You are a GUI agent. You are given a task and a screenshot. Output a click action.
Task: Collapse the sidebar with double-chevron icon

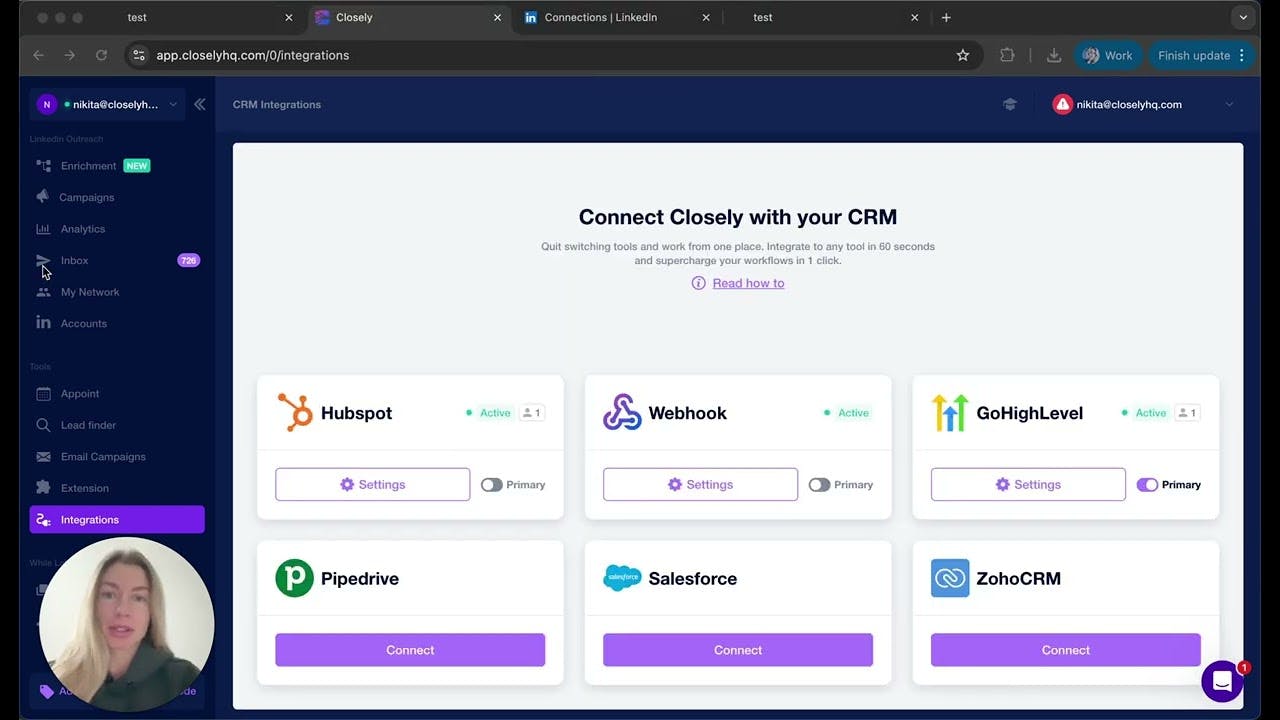tap(200, 104)
